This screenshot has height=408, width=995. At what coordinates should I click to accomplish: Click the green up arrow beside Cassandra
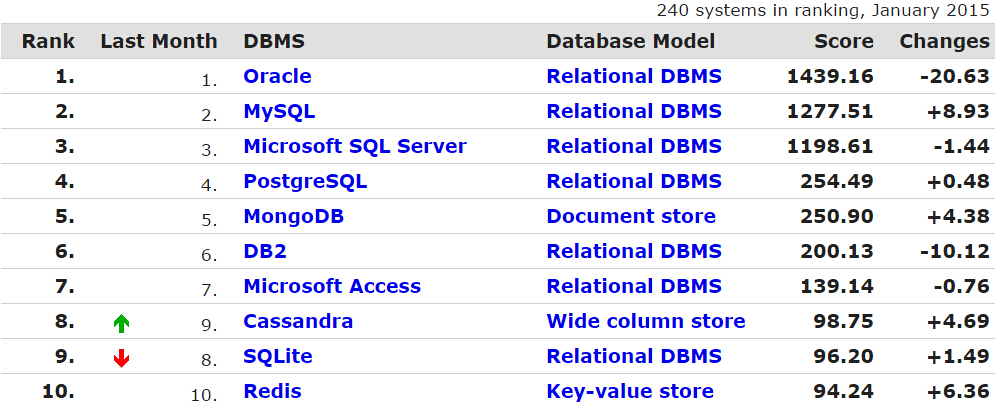click(x=121, y=324)
